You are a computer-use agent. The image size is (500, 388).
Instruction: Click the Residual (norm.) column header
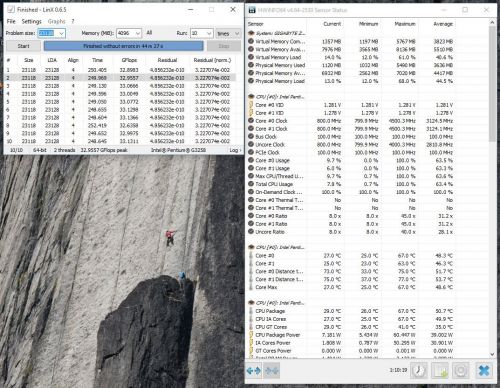point(212,60)
